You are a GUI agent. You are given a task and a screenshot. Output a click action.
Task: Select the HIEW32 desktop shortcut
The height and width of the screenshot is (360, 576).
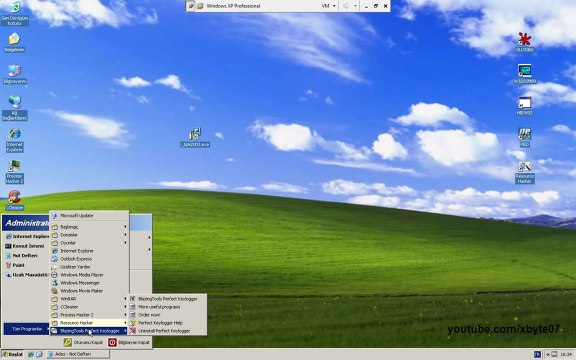(x=525, y=106)
